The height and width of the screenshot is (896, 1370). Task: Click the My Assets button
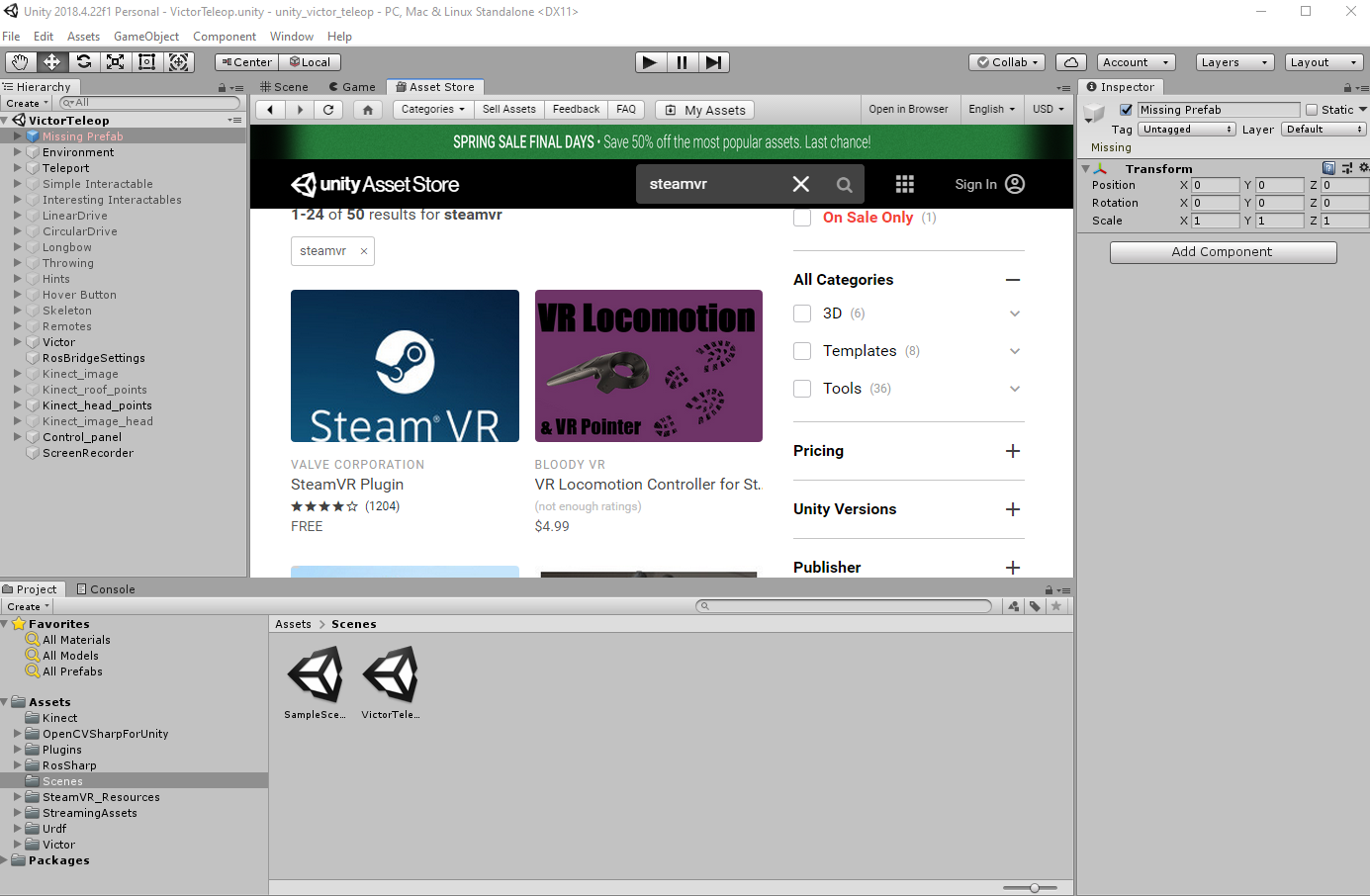705,110
